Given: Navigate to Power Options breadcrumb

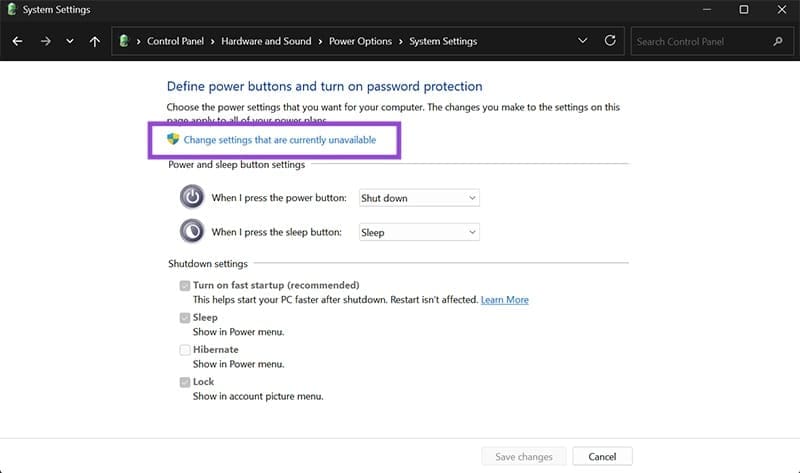Looking at the screenshot, I should point(360,41).
